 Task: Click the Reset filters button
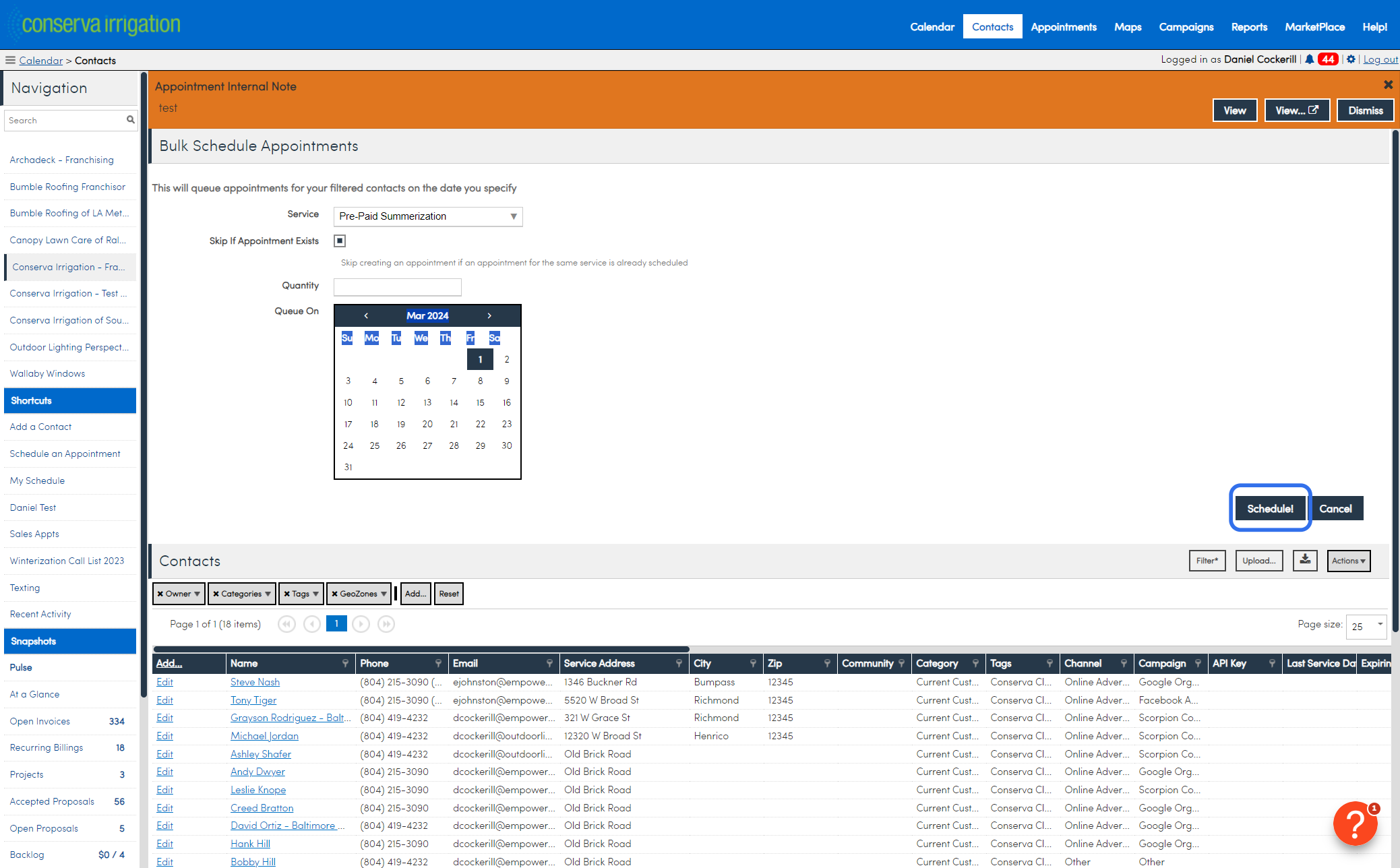[x=449, y=594]
